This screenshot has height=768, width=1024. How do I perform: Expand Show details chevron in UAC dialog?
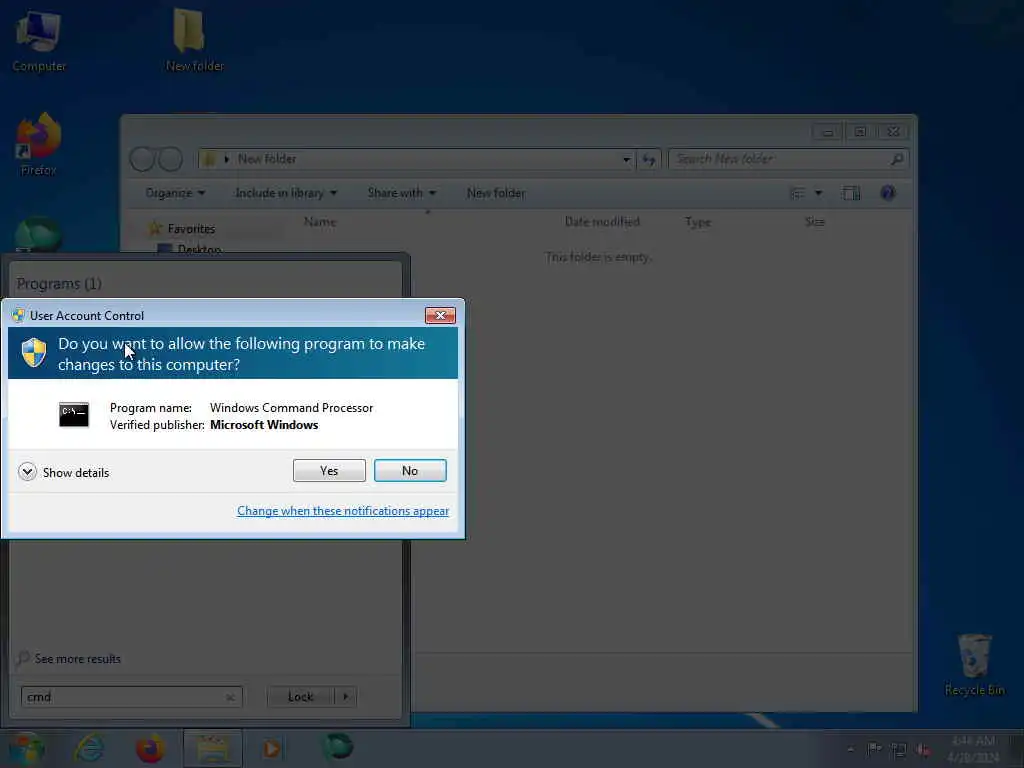pyautogui.click(x=27, y=472)
